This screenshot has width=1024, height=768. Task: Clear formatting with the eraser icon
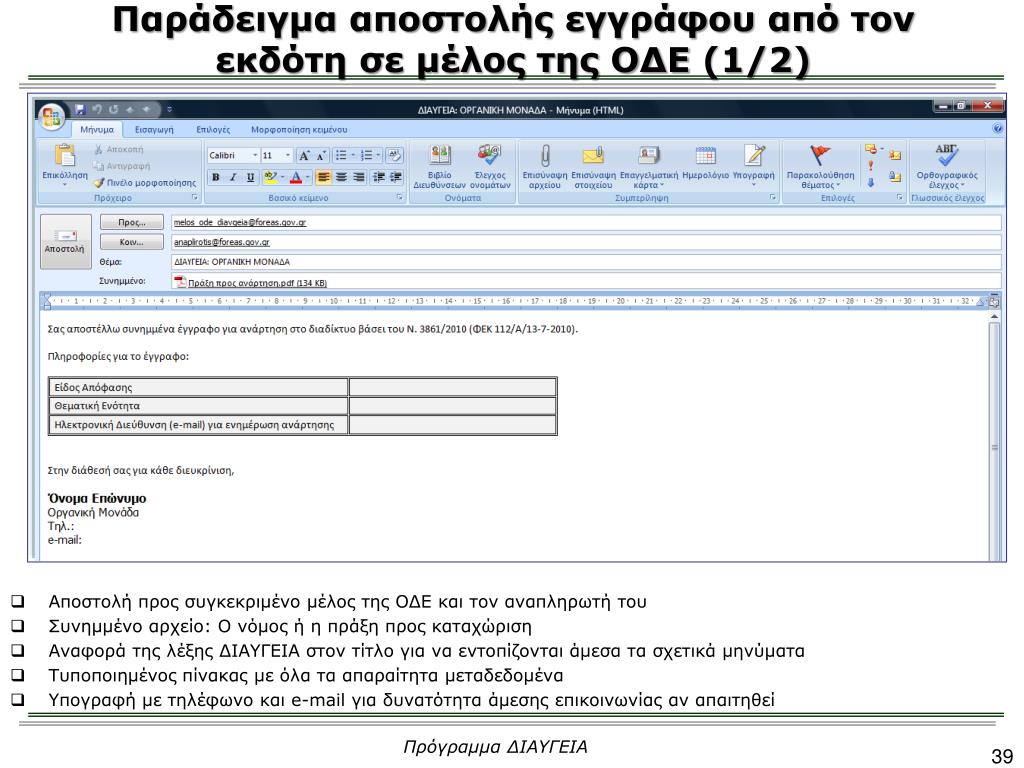tap(394, 155)
